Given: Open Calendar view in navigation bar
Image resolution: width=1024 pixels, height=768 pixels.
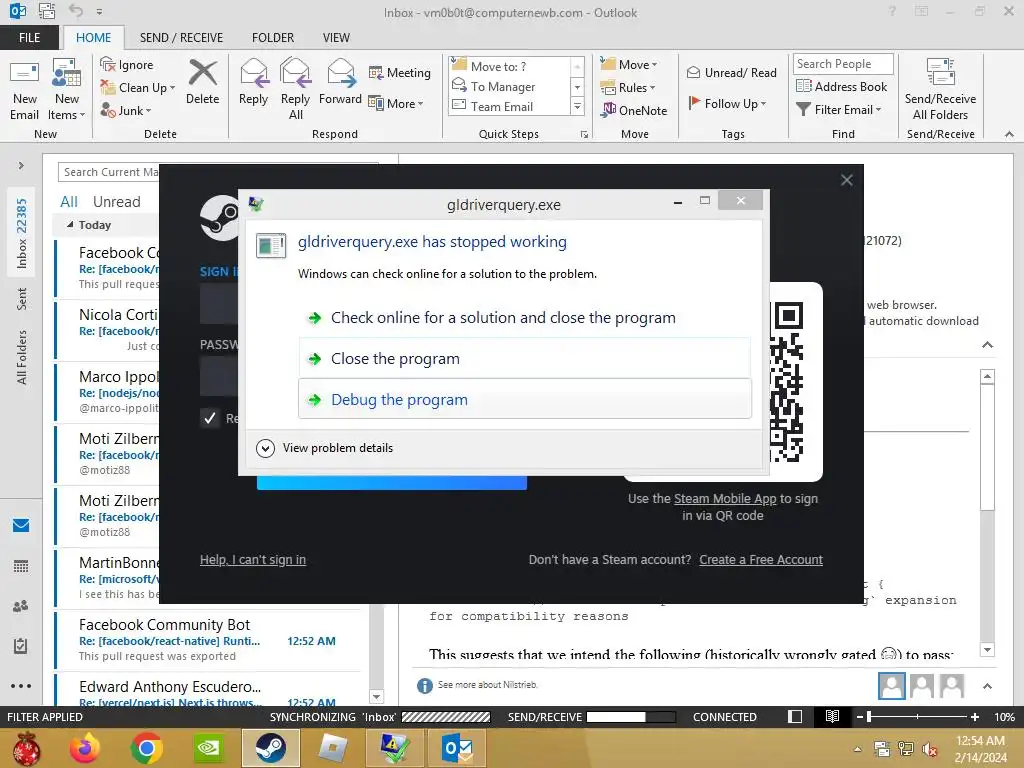Looking at the screenshot, I should (x=21, y=566).
